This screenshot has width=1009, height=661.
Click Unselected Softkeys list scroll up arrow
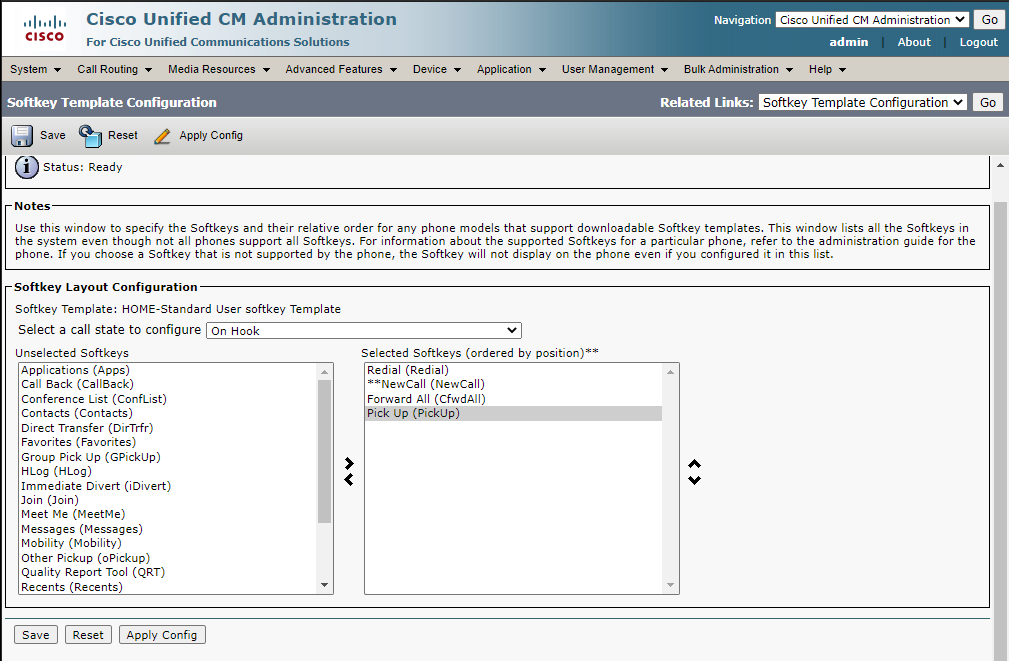(325, 371)
